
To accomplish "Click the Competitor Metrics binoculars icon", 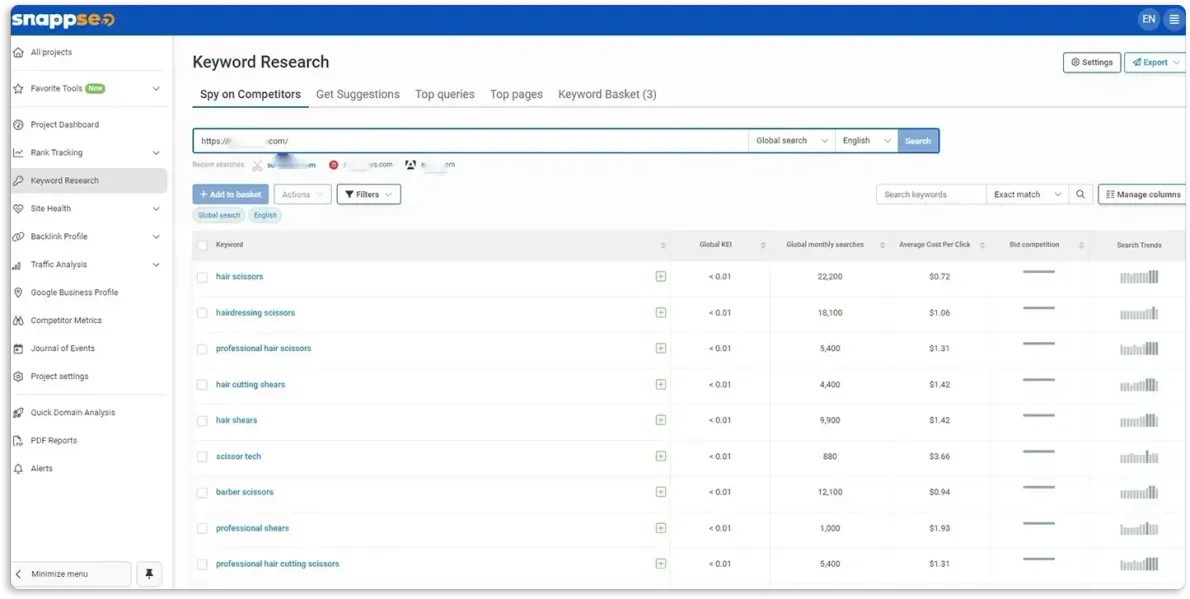I will (x=18, y=320).
